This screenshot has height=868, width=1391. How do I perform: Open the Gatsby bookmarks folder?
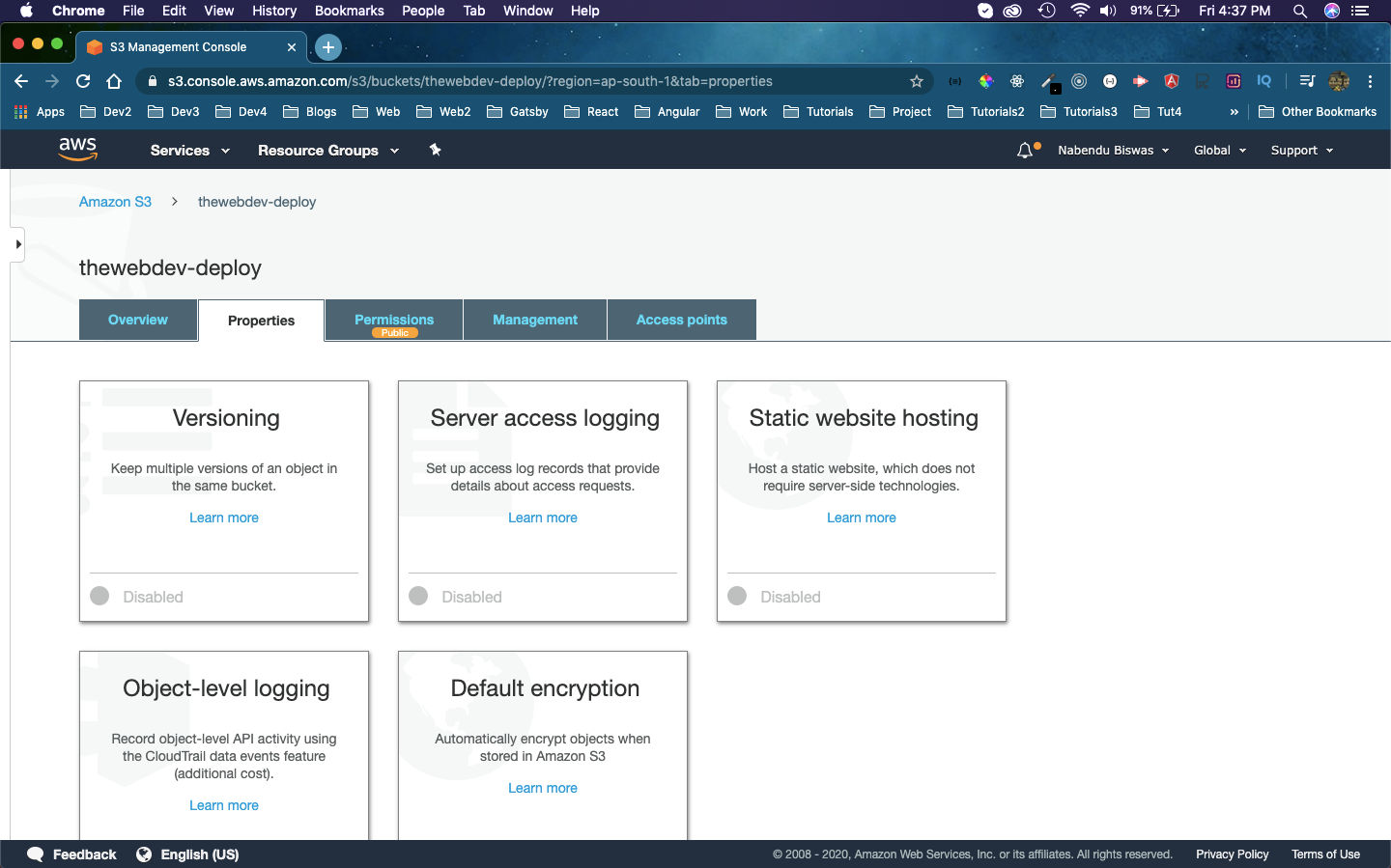tap(518, 111)
